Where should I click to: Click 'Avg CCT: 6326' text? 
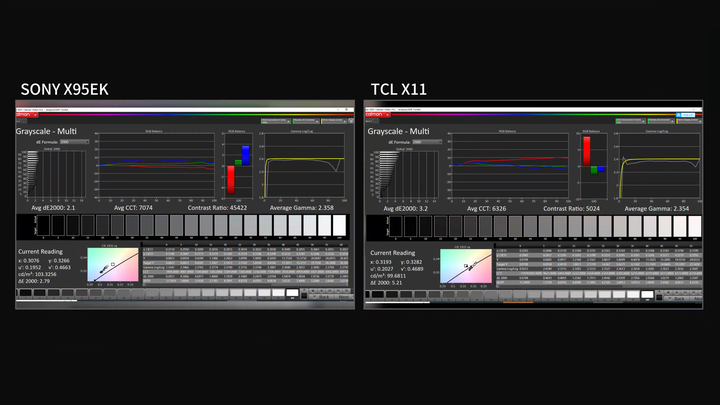tap(486, 208)
